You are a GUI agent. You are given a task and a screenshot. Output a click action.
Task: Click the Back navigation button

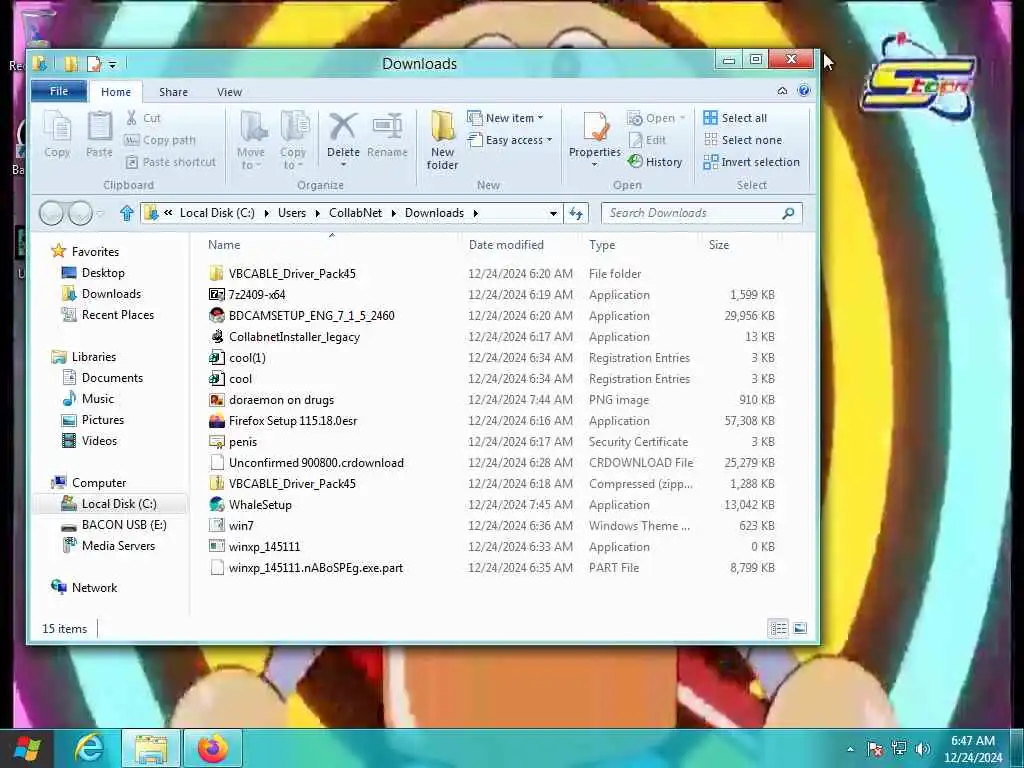(x=52, y=213)
